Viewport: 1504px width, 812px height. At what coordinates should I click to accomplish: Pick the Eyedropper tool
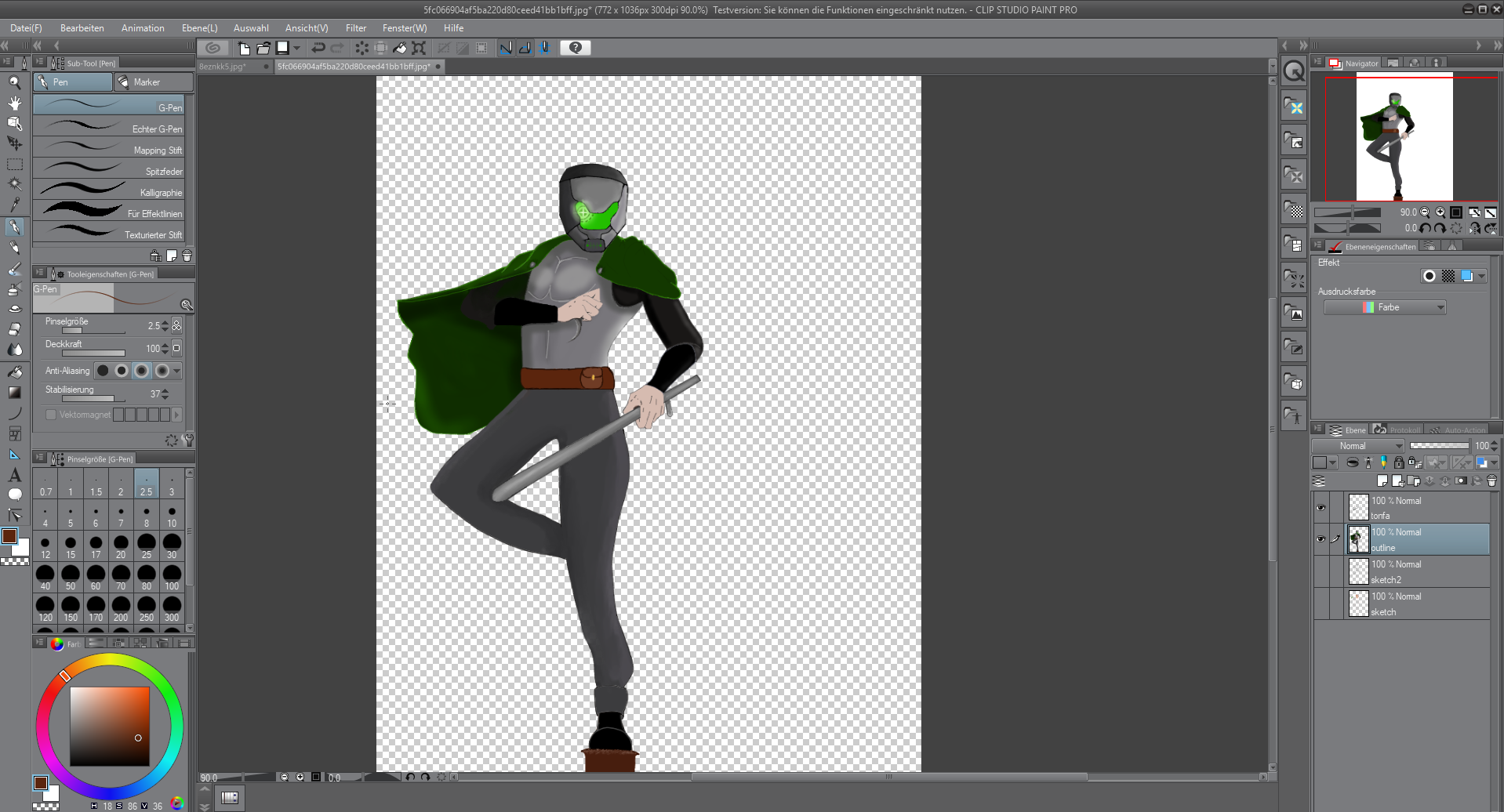(x=14, y=205)
